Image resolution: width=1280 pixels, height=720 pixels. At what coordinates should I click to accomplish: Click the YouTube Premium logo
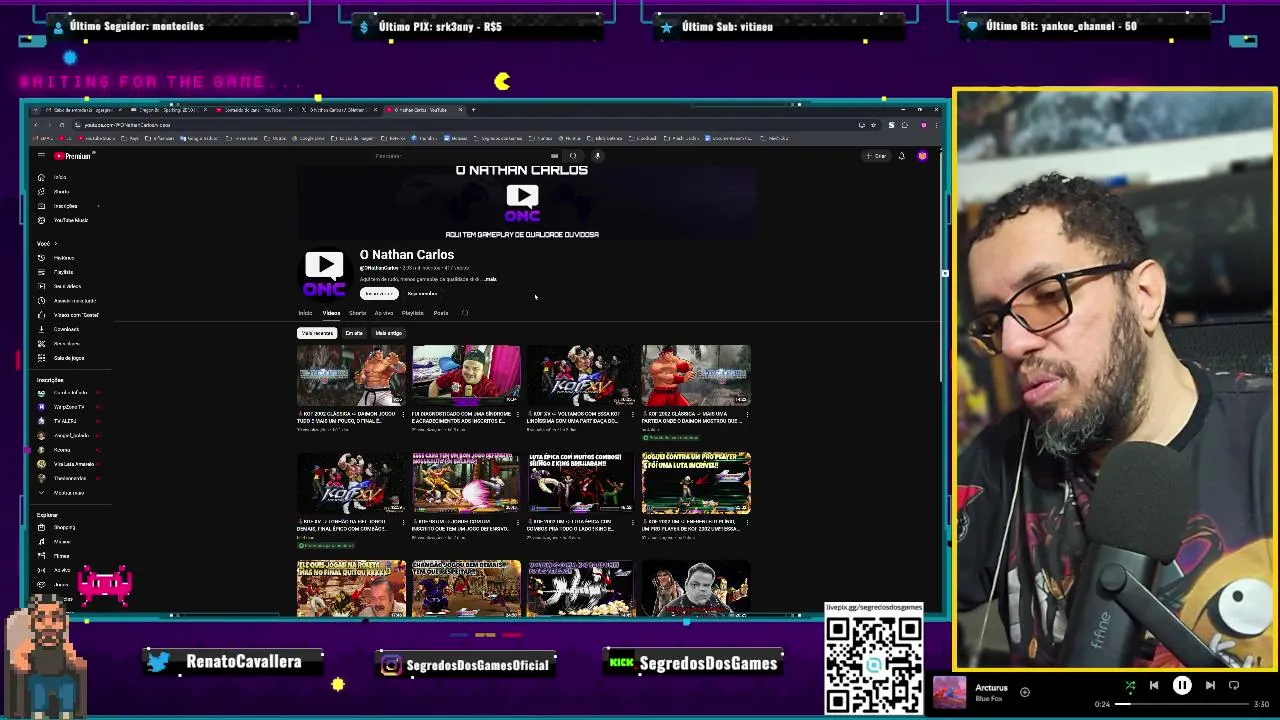[72, 156]
